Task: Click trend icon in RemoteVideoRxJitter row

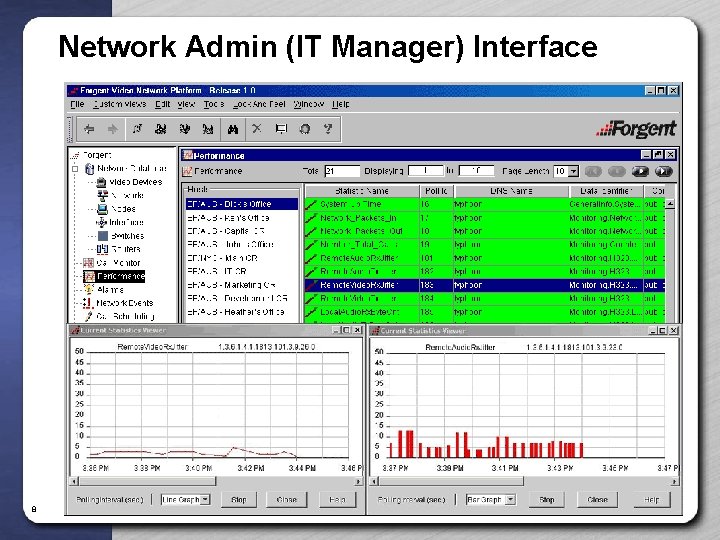Action: [311, 285]
